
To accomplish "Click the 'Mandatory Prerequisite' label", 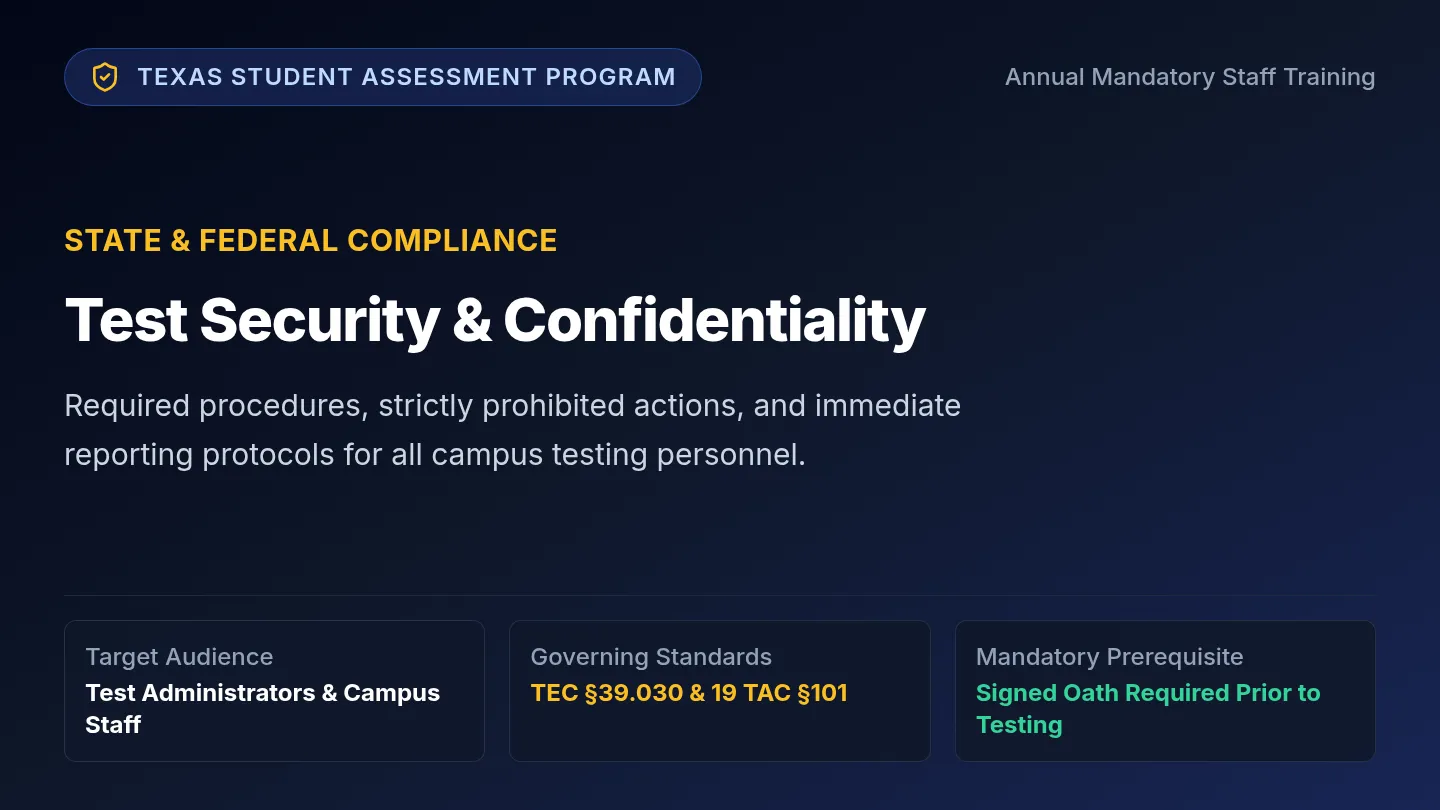I will pos(1110,657).
